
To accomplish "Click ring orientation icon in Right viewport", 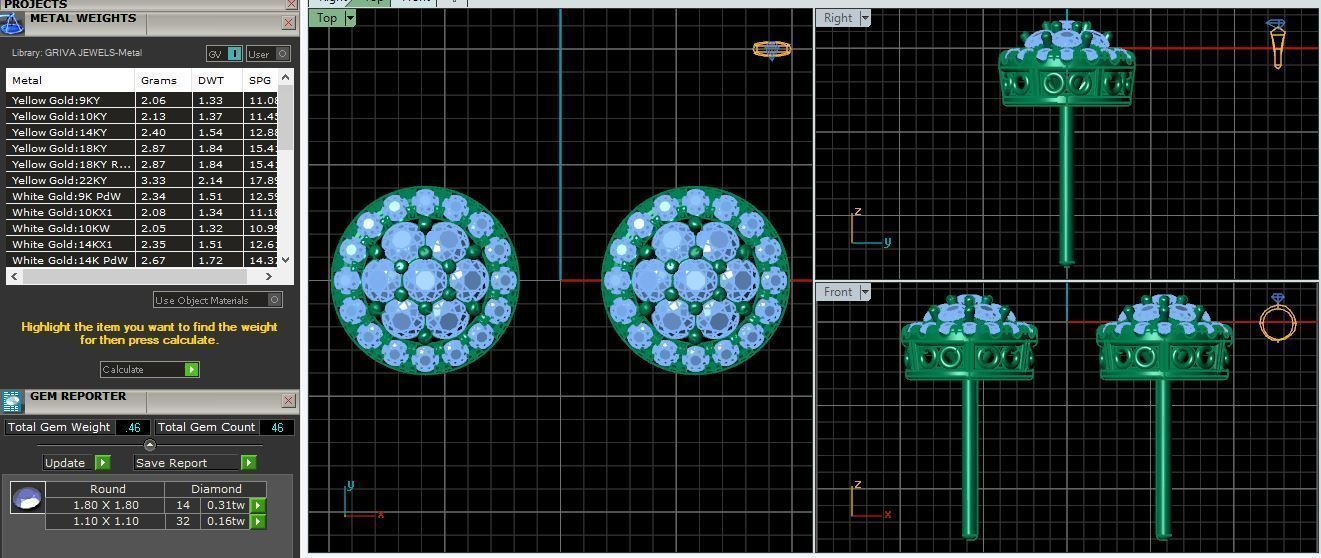I will (1277, 44).
